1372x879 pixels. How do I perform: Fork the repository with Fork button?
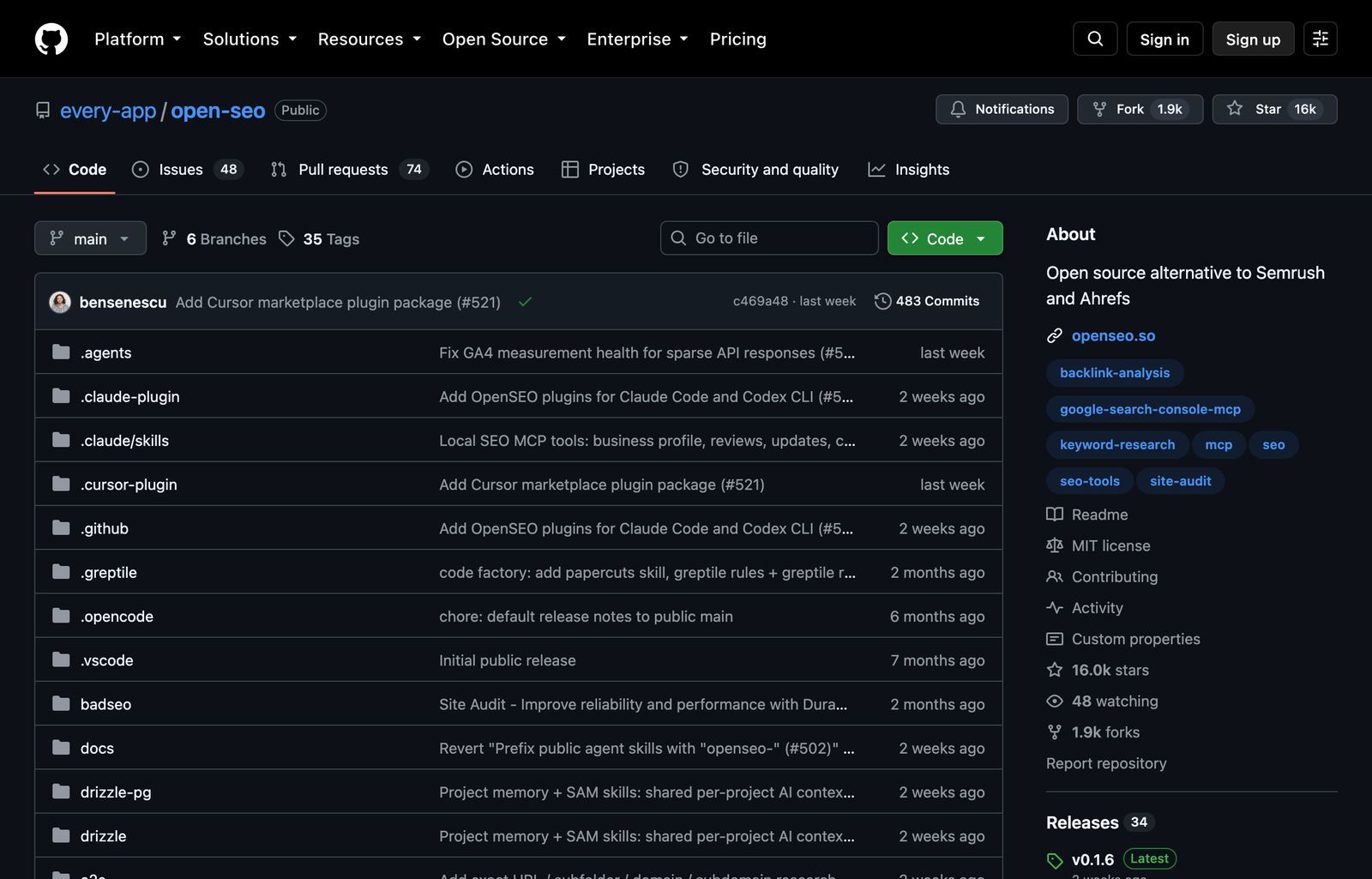click(1140, 109)
